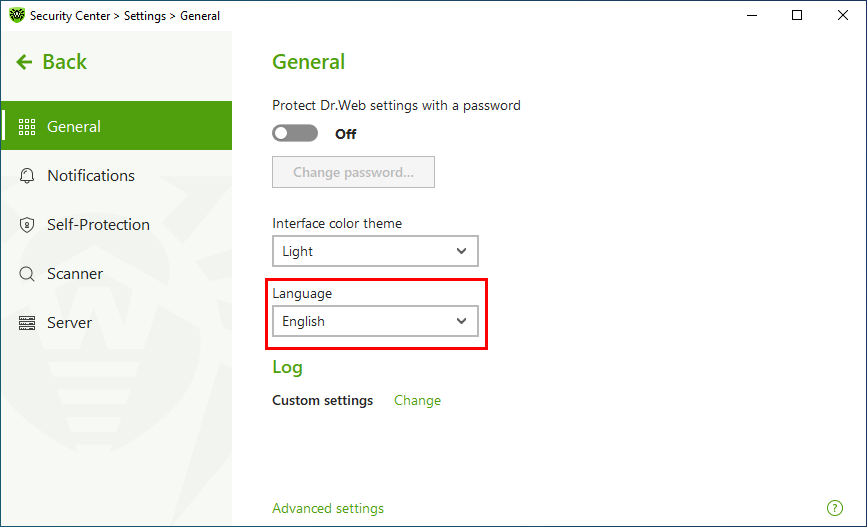The width and height of the screenshot is (867, 527).
Task: Toggle password protection switch on
Action: [x=295, y=133]
